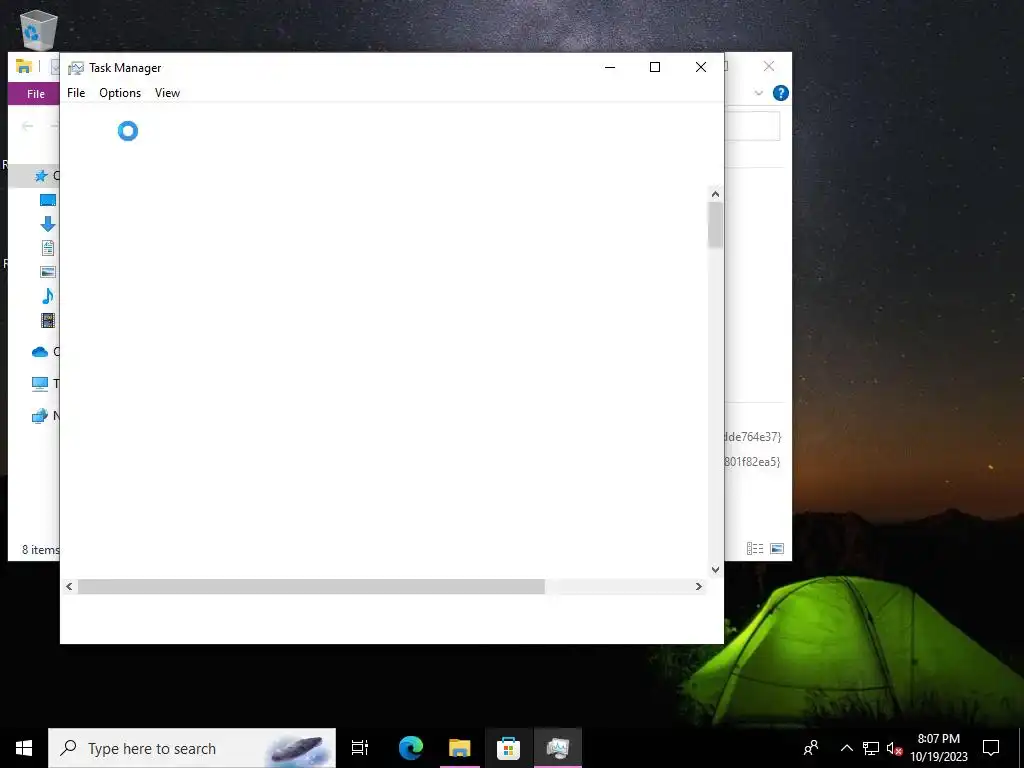The width and height of the screenshot is (1024, 768).
Task: Click the vertical scrollbar thumb in Task Manager
Action: pyautogui.click(x=715, y=225)
